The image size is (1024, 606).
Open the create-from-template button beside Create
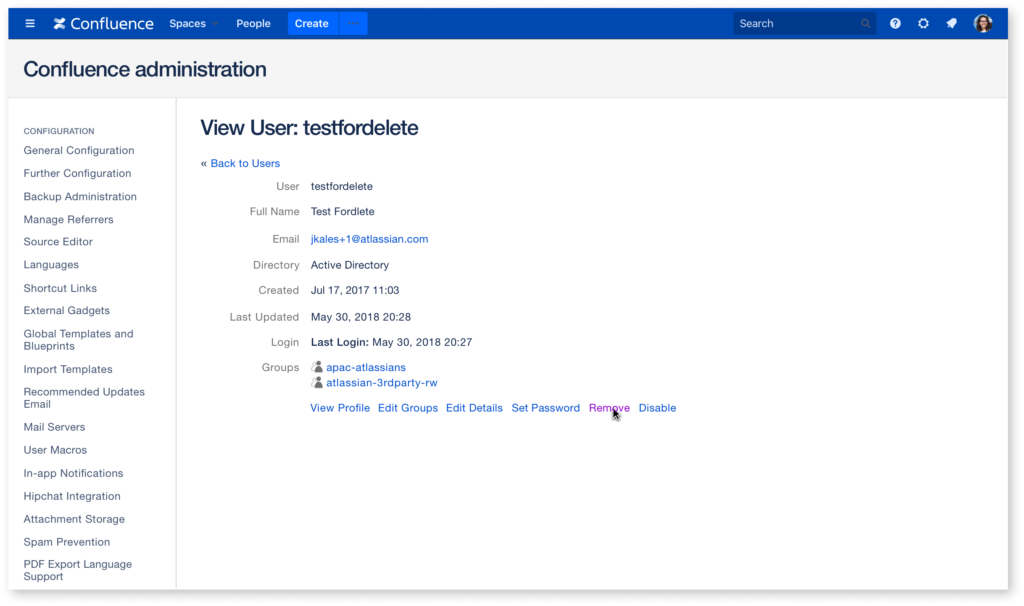coord(353,23)
